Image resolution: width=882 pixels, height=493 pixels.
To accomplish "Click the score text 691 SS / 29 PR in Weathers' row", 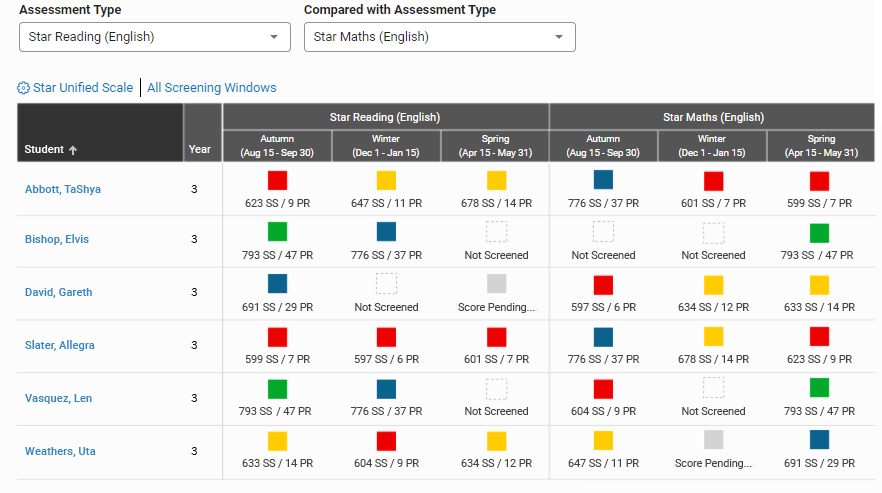I will tap(820, 463).
